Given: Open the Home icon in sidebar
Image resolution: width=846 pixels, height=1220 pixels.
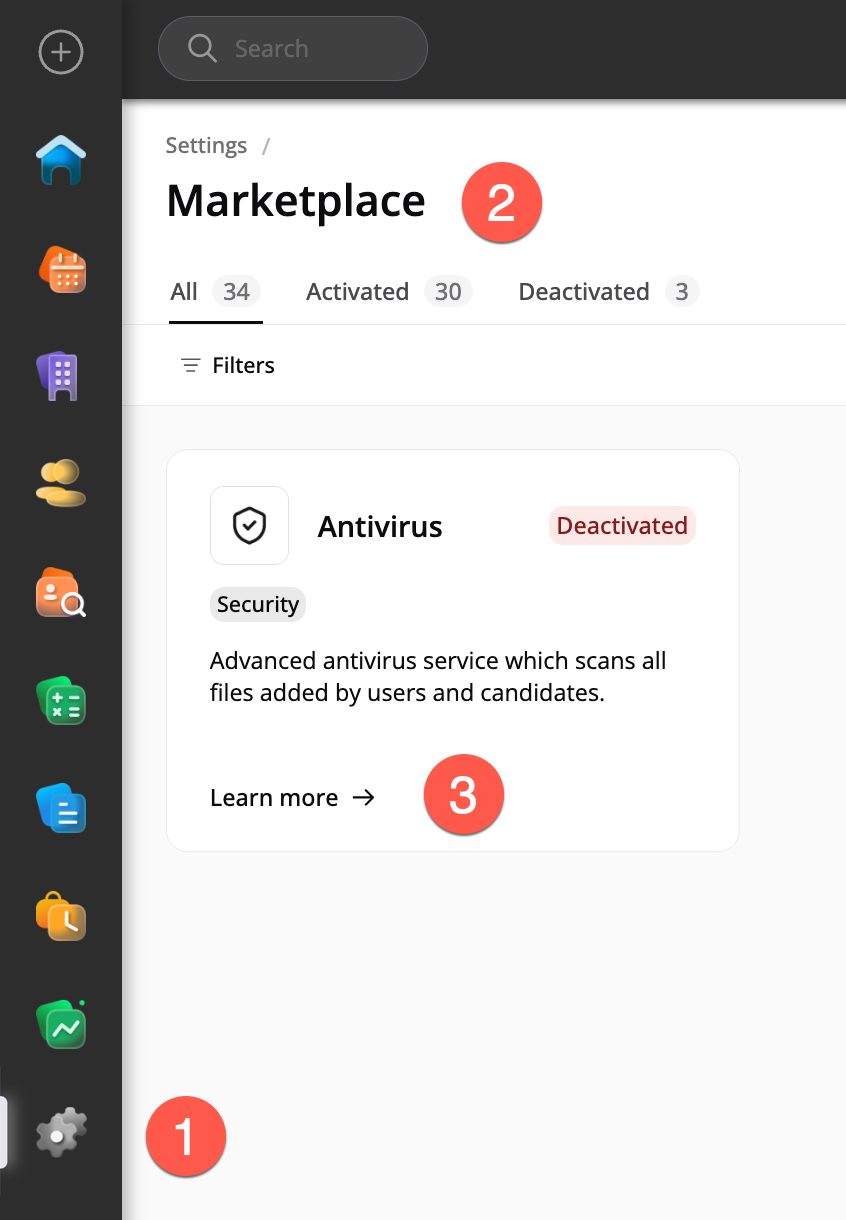Looking at the screenshot, I should [61, 160].
